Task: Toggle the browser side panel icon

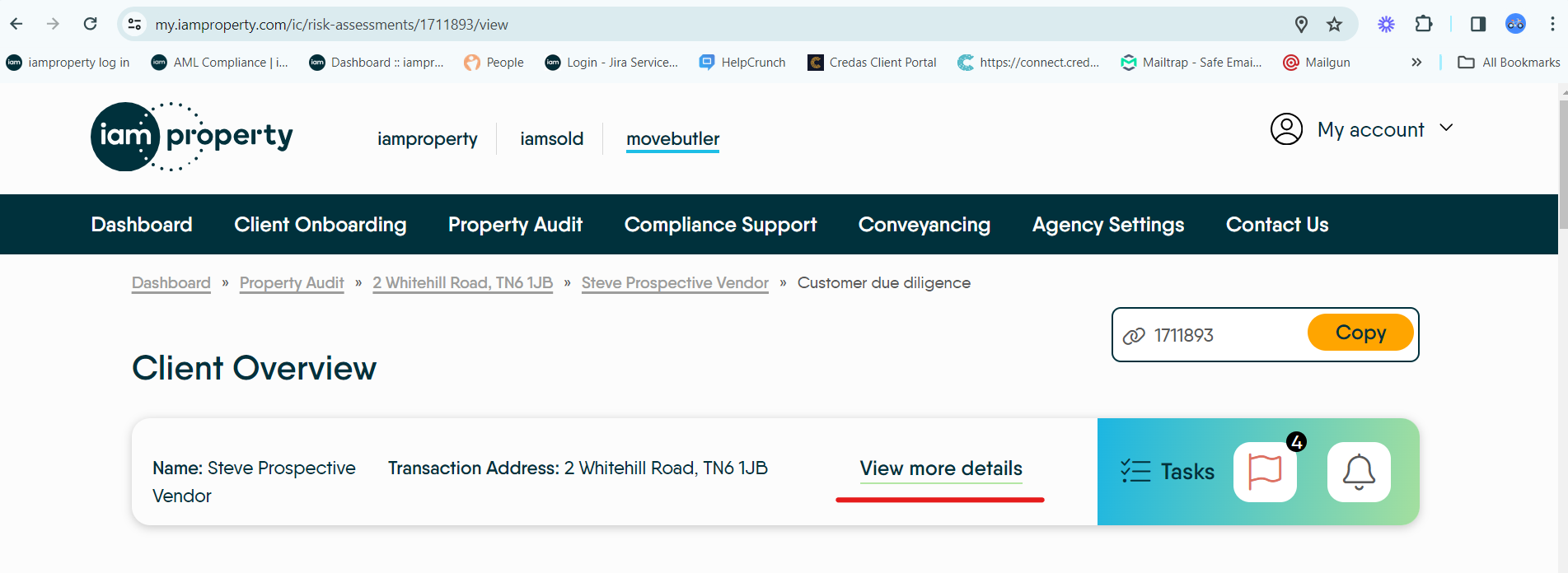Action: 1478,24
